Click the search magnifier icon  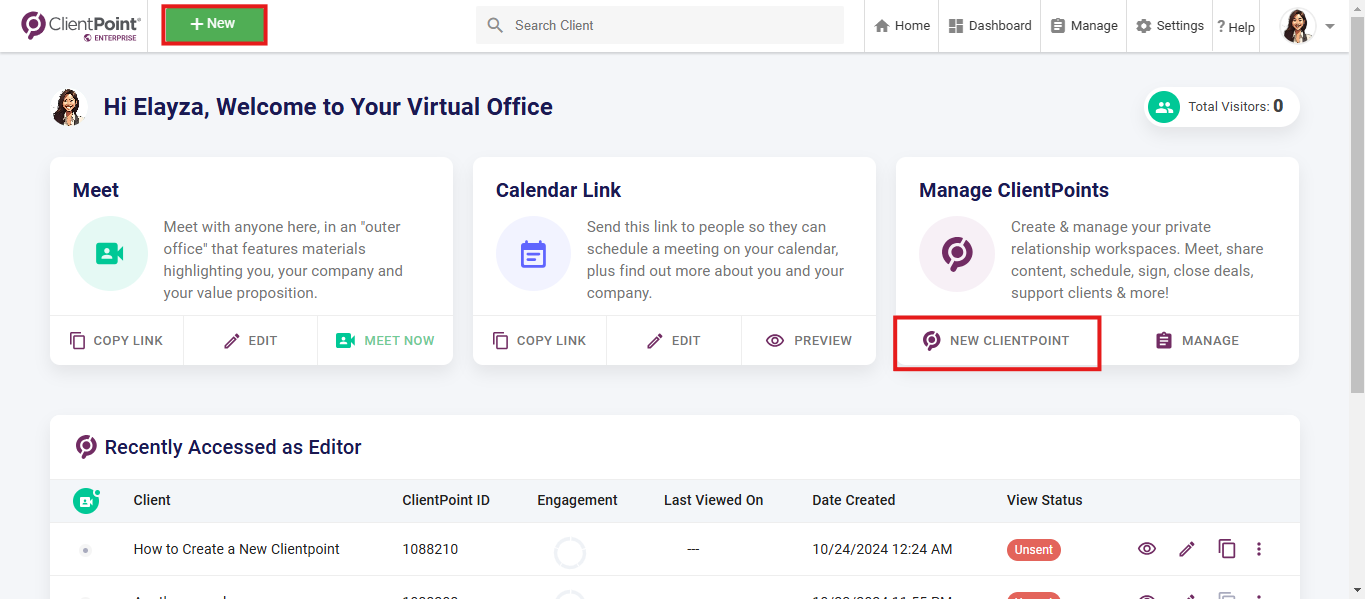pyautogui.click(x=495, y=25)
